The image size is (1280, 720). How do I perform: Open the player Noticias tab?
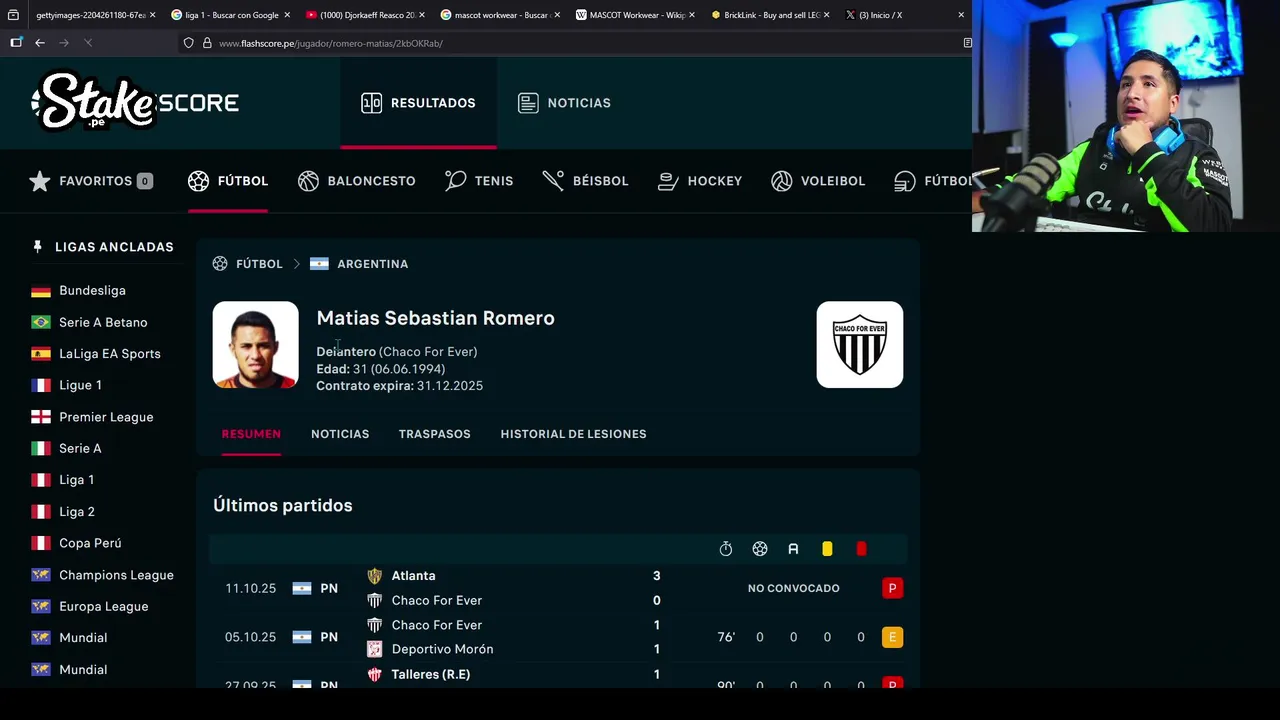(x=340, y=434)
